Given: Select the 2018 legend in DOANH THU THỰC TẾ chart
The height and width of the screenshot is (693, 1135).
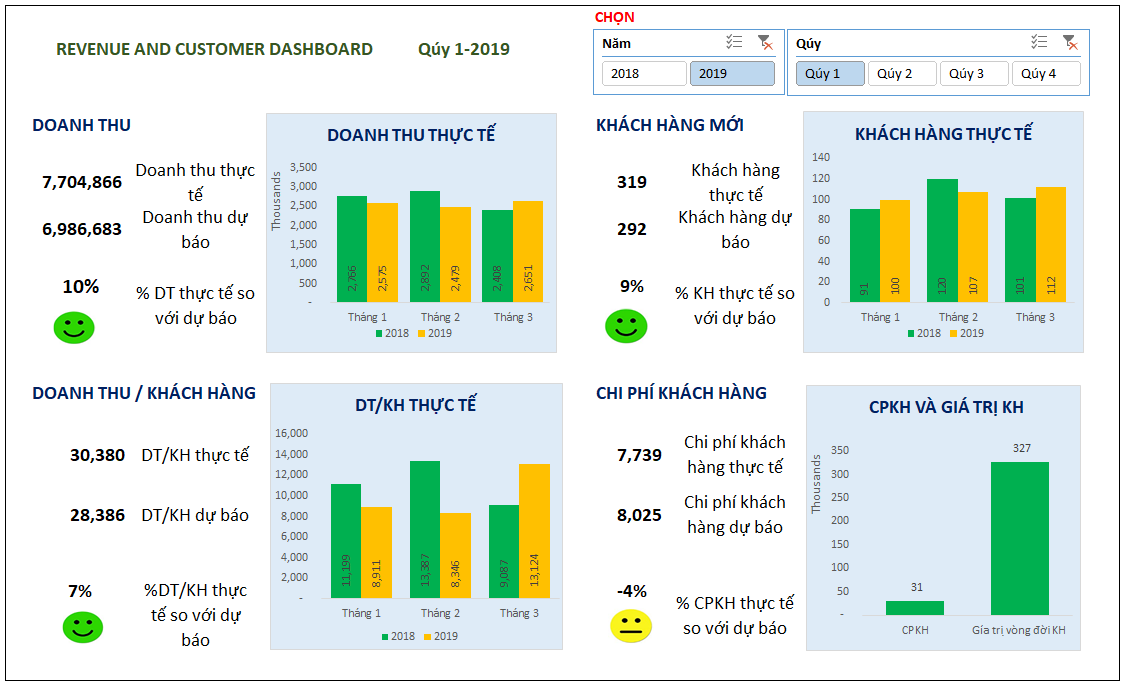Looking at the screenshot, I should click(392, 333).
